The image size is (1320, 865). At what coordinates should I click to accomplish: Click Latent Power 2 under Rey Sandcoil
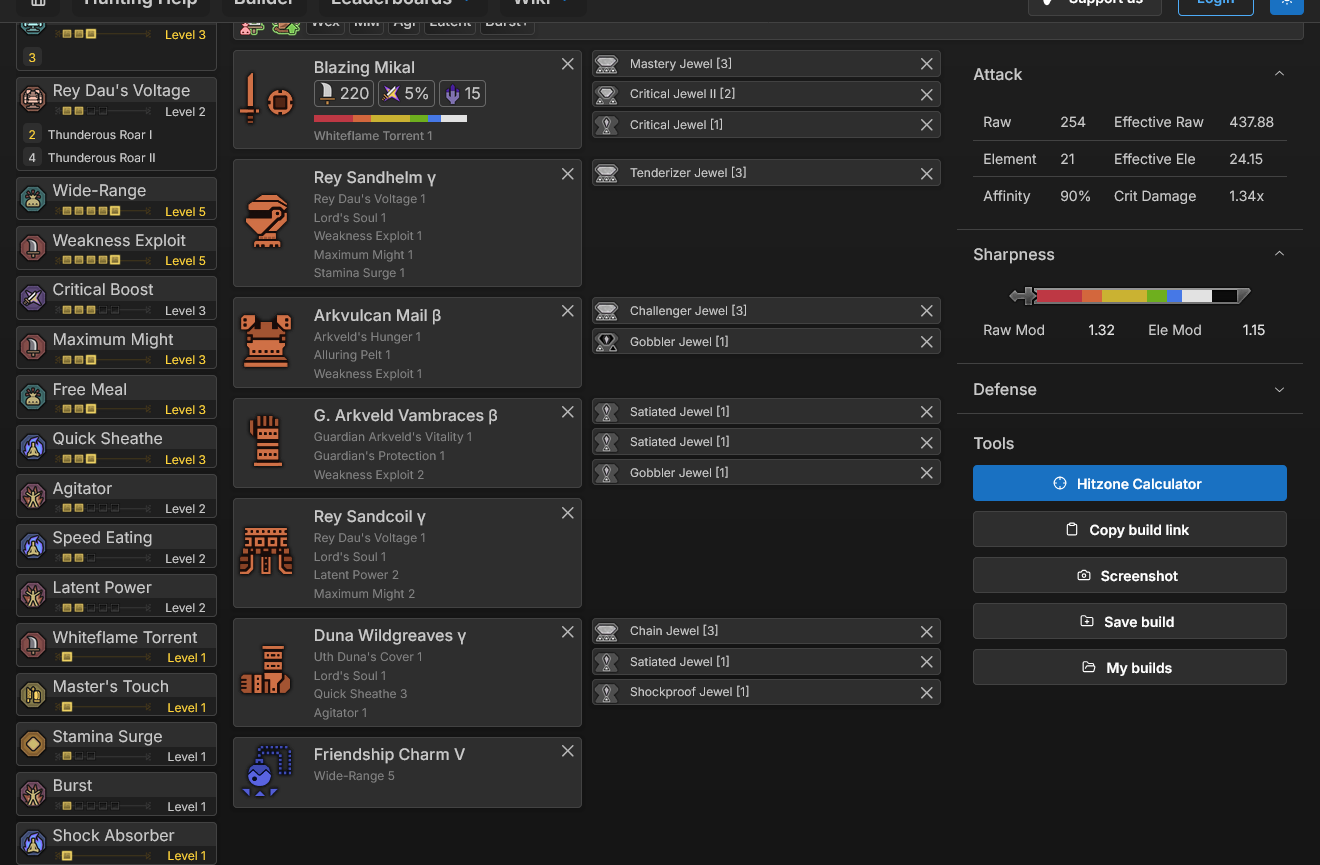point(356,575)
